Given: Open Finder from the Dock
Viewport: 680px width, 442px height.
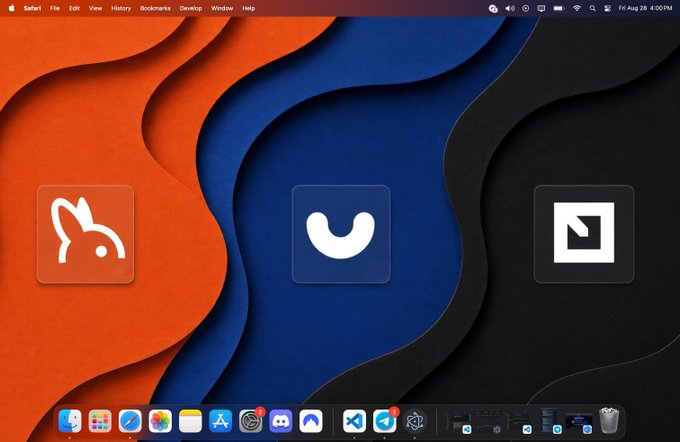Looking at the screenshot, I should pyautogui.click(x=70, y=421).
